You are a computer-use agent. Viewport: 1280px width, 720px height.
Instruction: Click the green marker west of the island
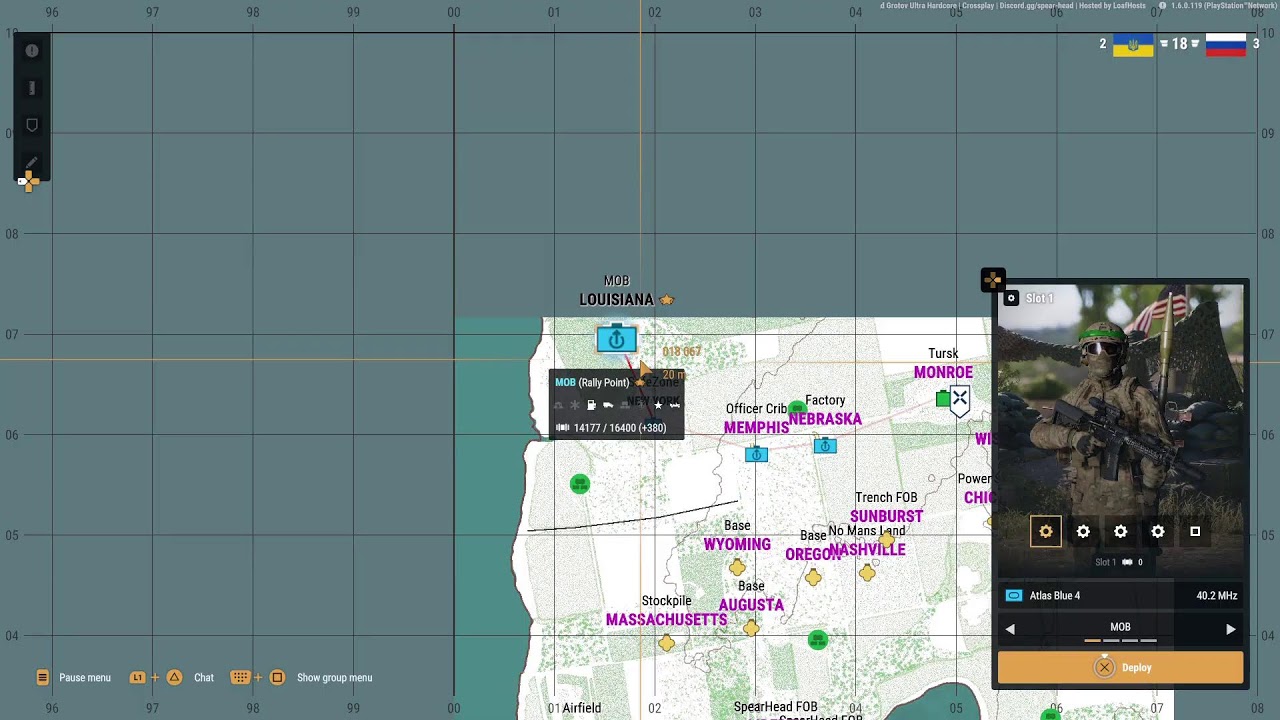click(x=580, y=484)
